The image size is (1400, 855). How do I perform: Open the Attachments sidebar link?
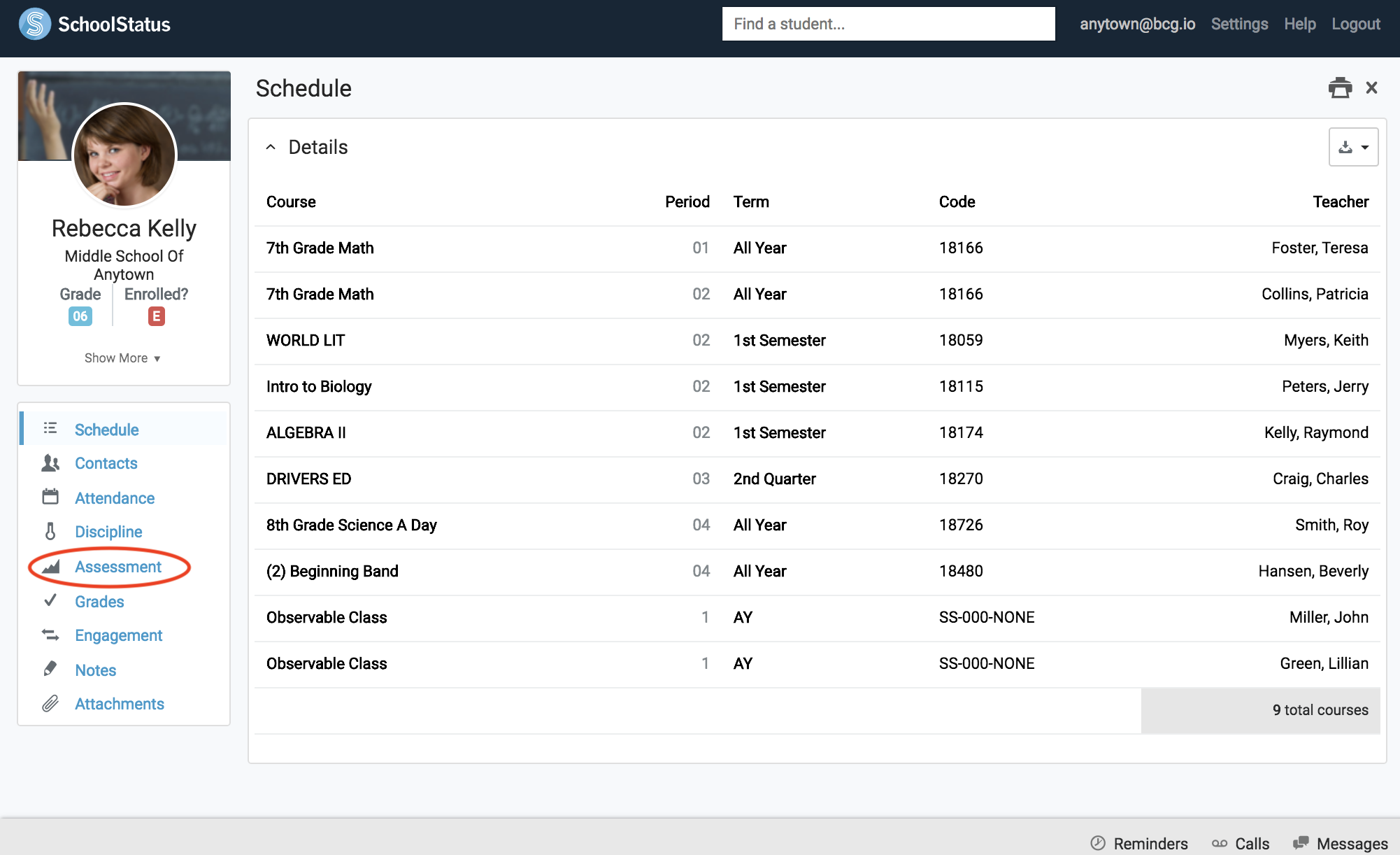tap(120, 704)
